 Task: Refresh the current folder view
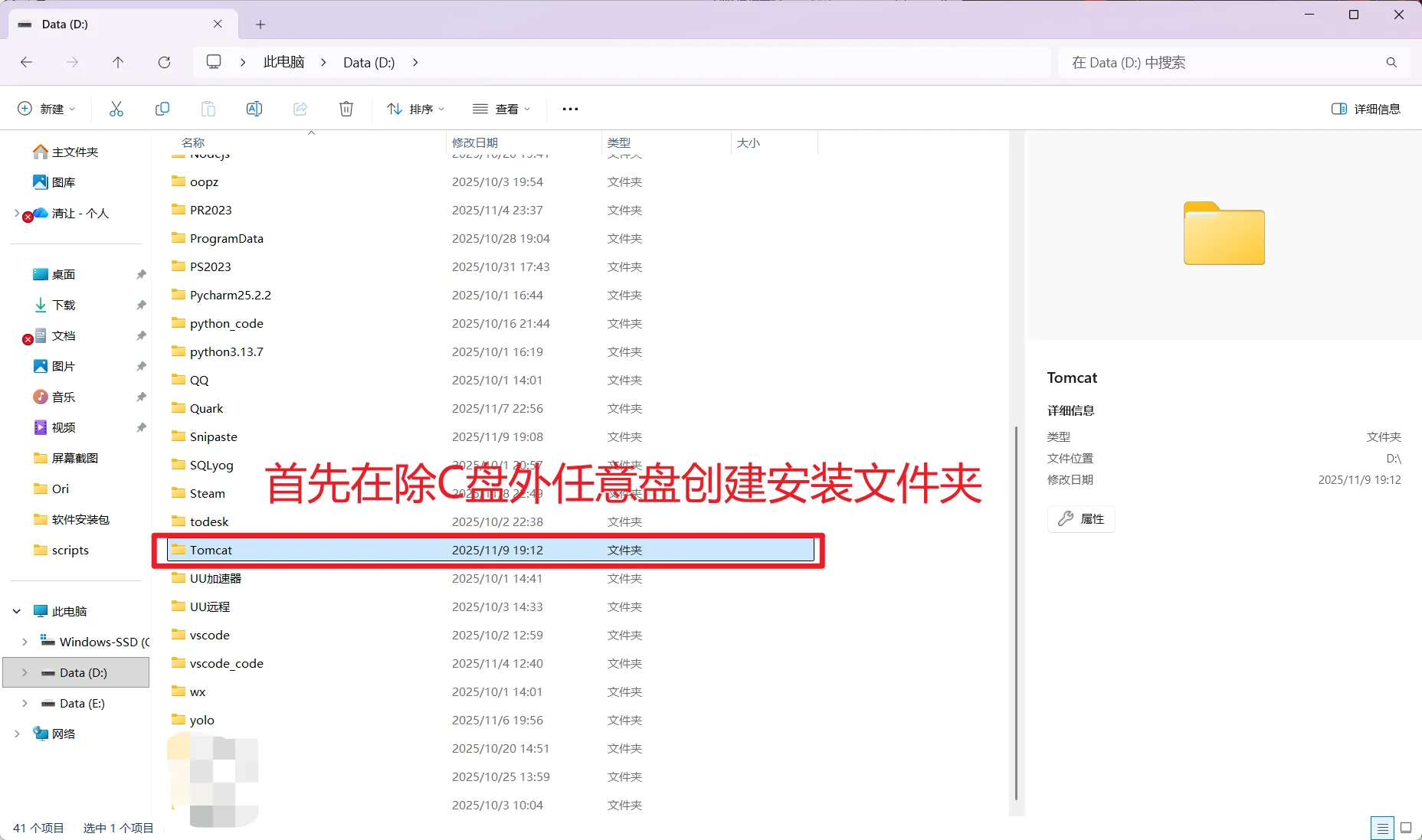[164, 62]
